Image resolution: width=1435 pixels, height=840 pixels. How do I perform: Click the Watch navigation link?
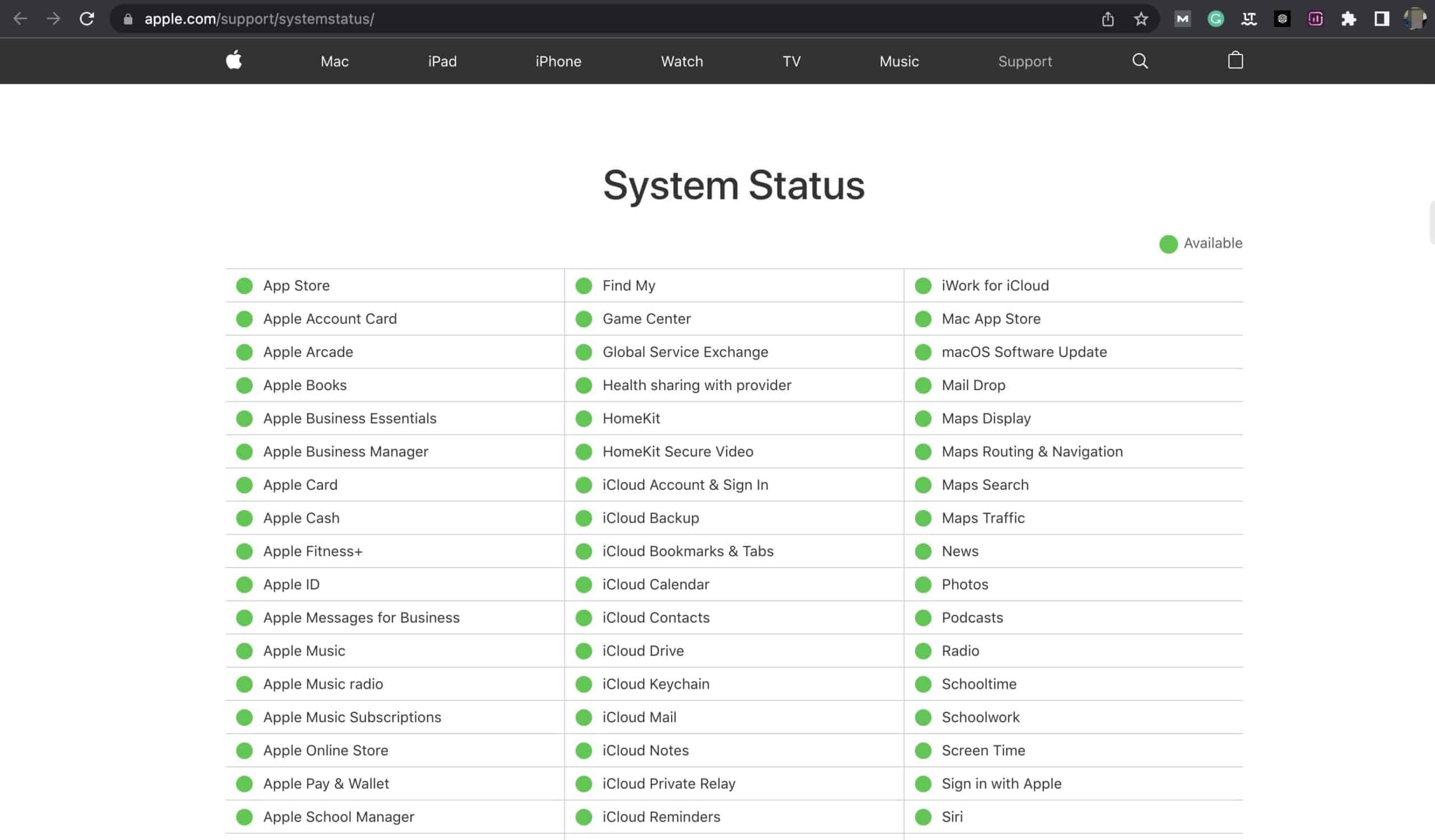[x=681, y=61]
